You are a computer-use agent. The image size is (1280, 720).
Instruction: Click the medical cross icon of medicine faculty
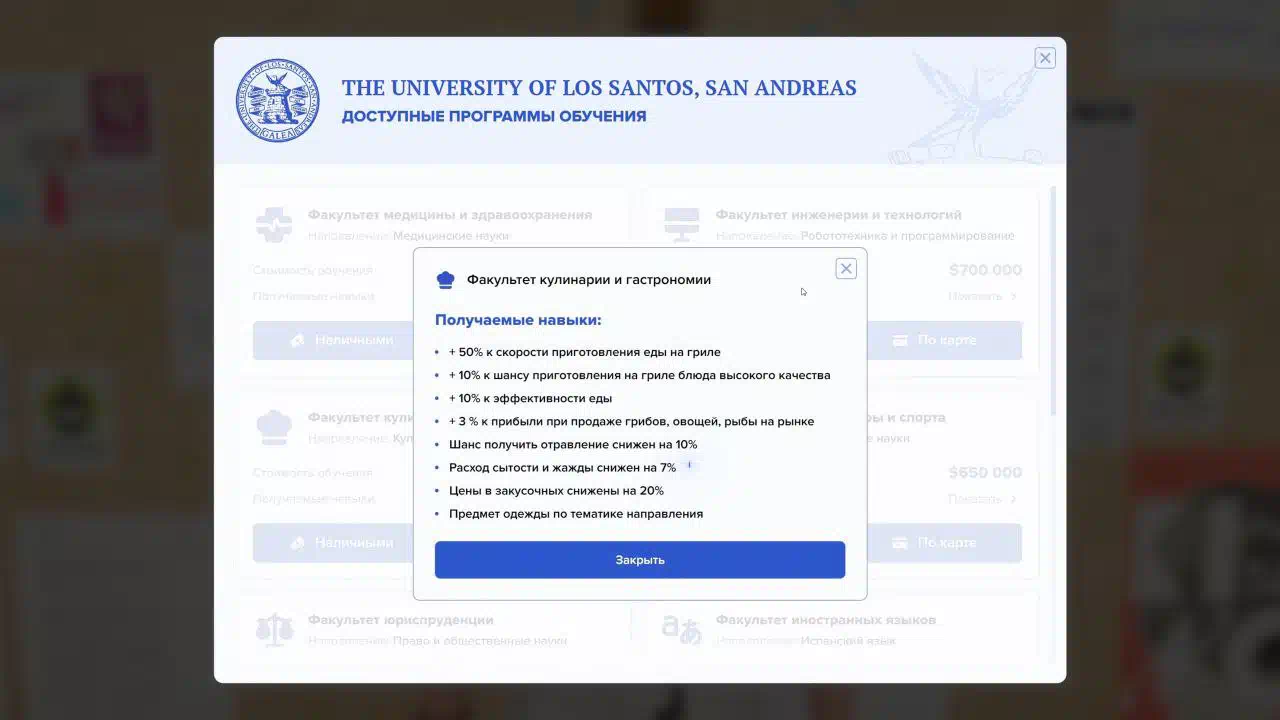pos(274,225)
